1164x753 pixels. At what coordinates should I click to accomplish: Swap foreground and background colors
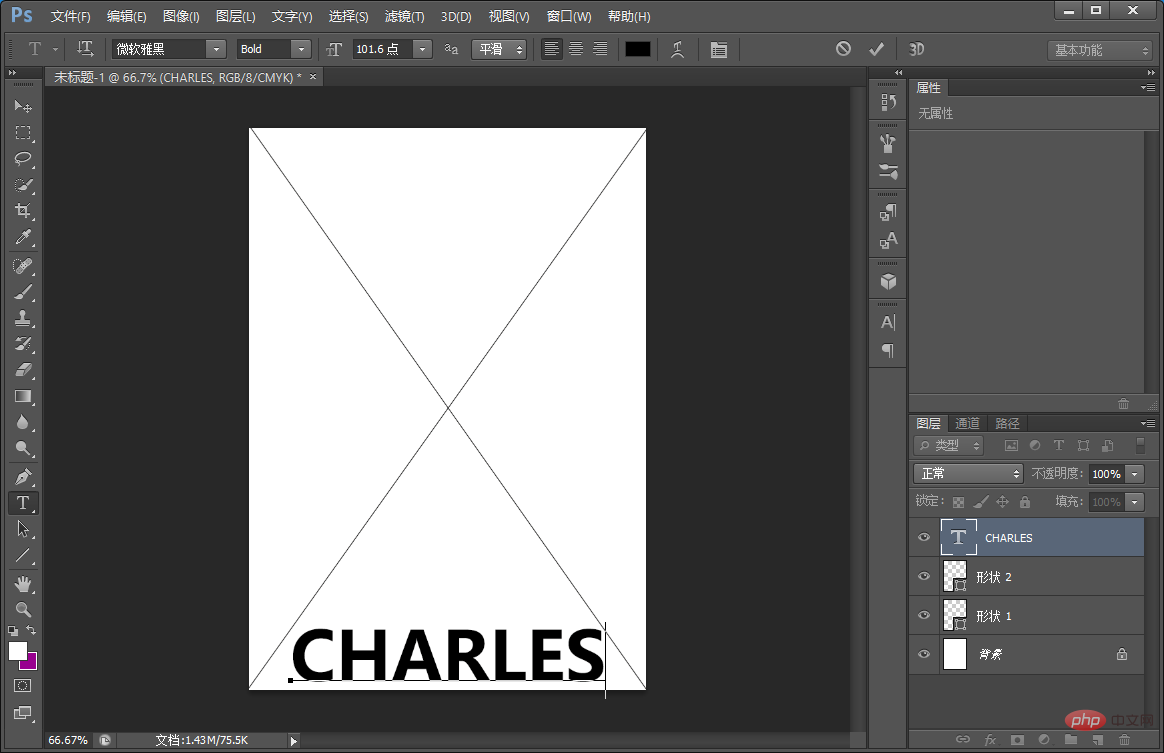[x=31, y=630]
